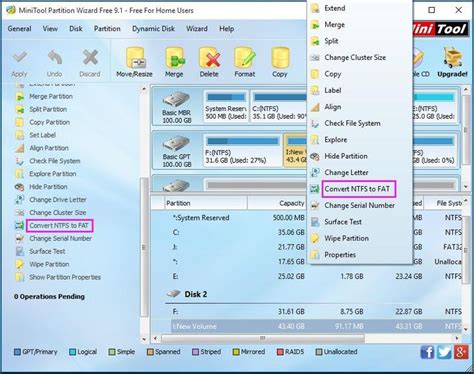Click Check File System in left panel
This screenshot has height=374, width=474.
[55, 161]
